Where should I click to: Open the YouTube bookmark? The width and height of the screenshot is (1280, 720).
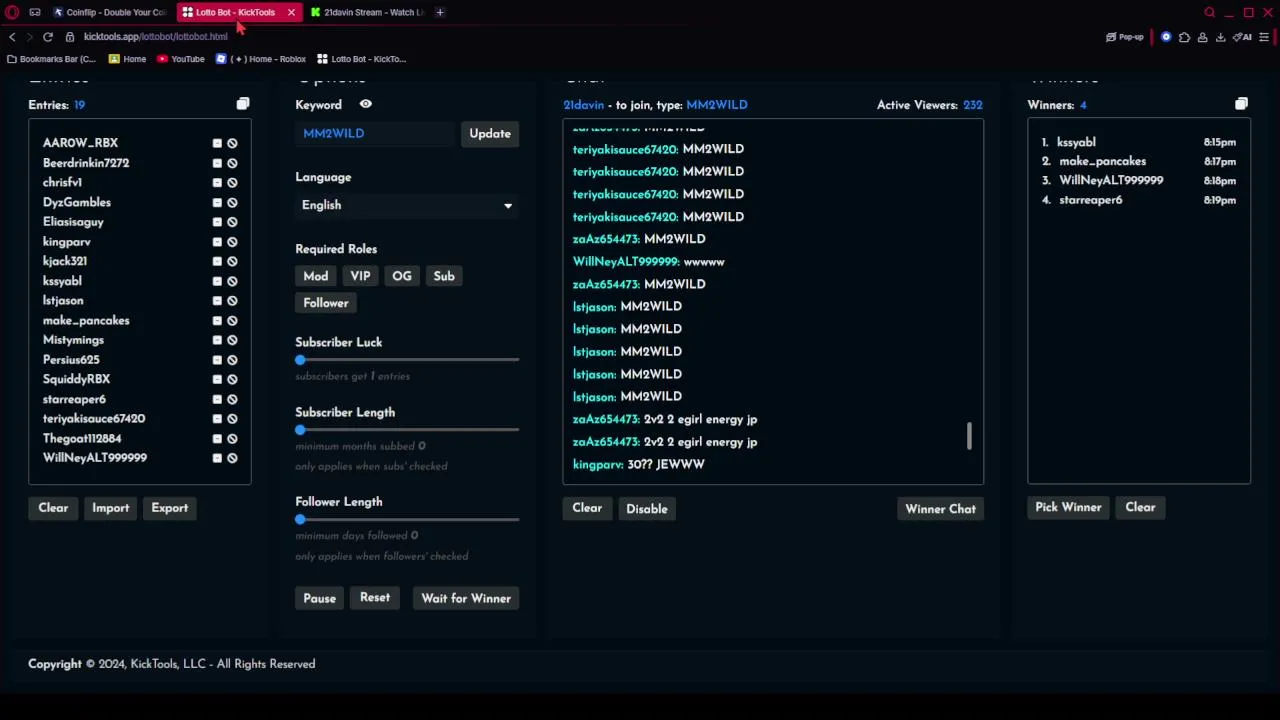[181, 59]
